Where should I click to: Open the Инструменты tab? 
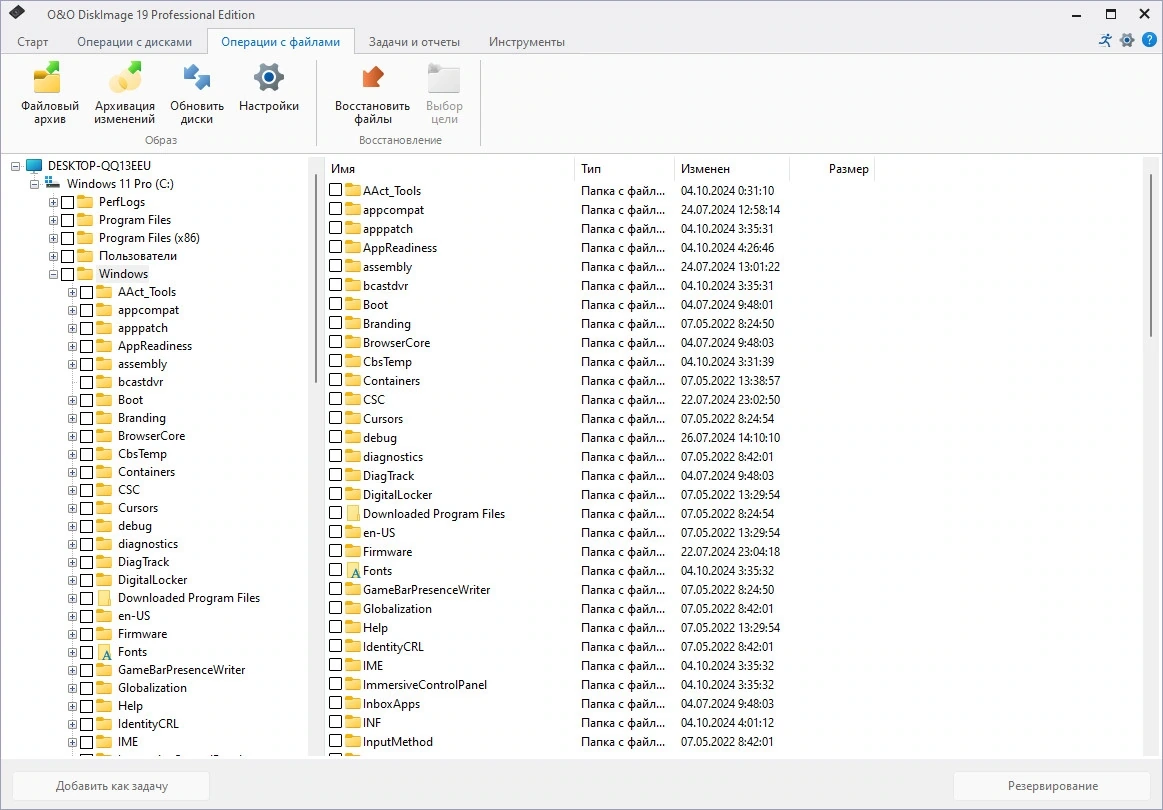(x=527, y=42)
